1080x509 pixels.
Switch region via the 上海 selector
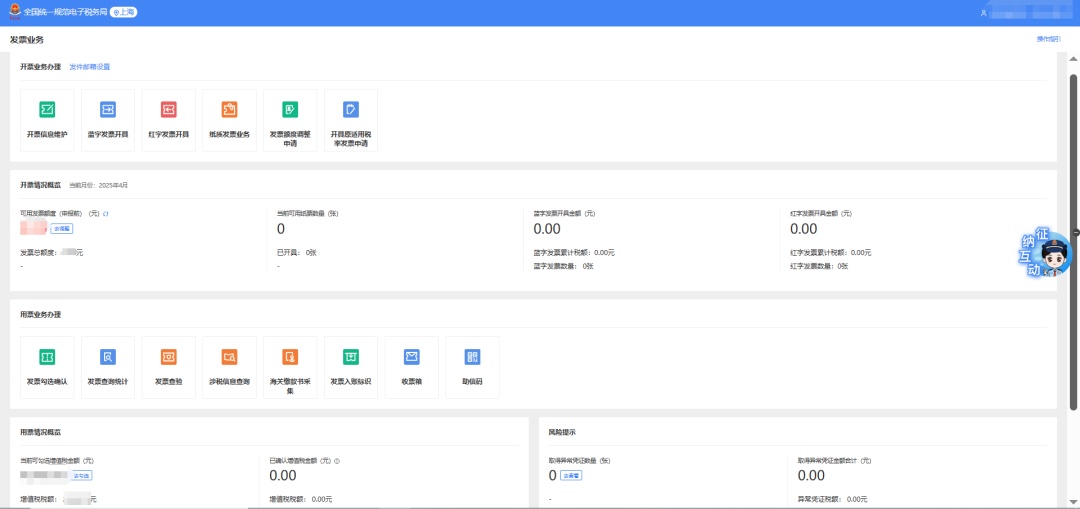(124, 12)
